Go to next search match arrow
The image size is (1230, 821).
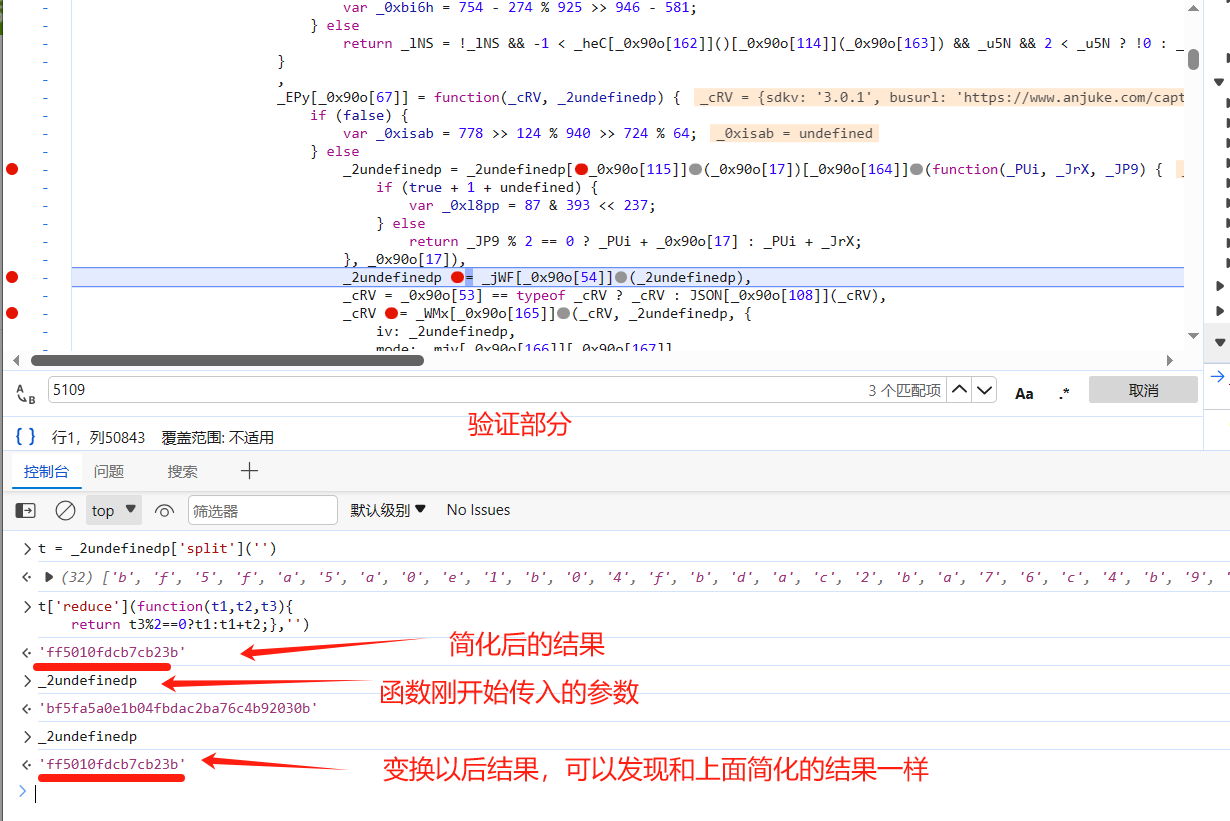(x=985, y=390)
